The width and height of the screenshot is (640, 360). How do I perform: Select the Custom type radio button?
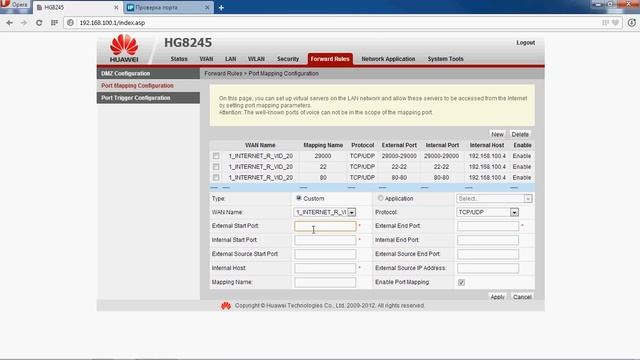click(x=299, y=198)
